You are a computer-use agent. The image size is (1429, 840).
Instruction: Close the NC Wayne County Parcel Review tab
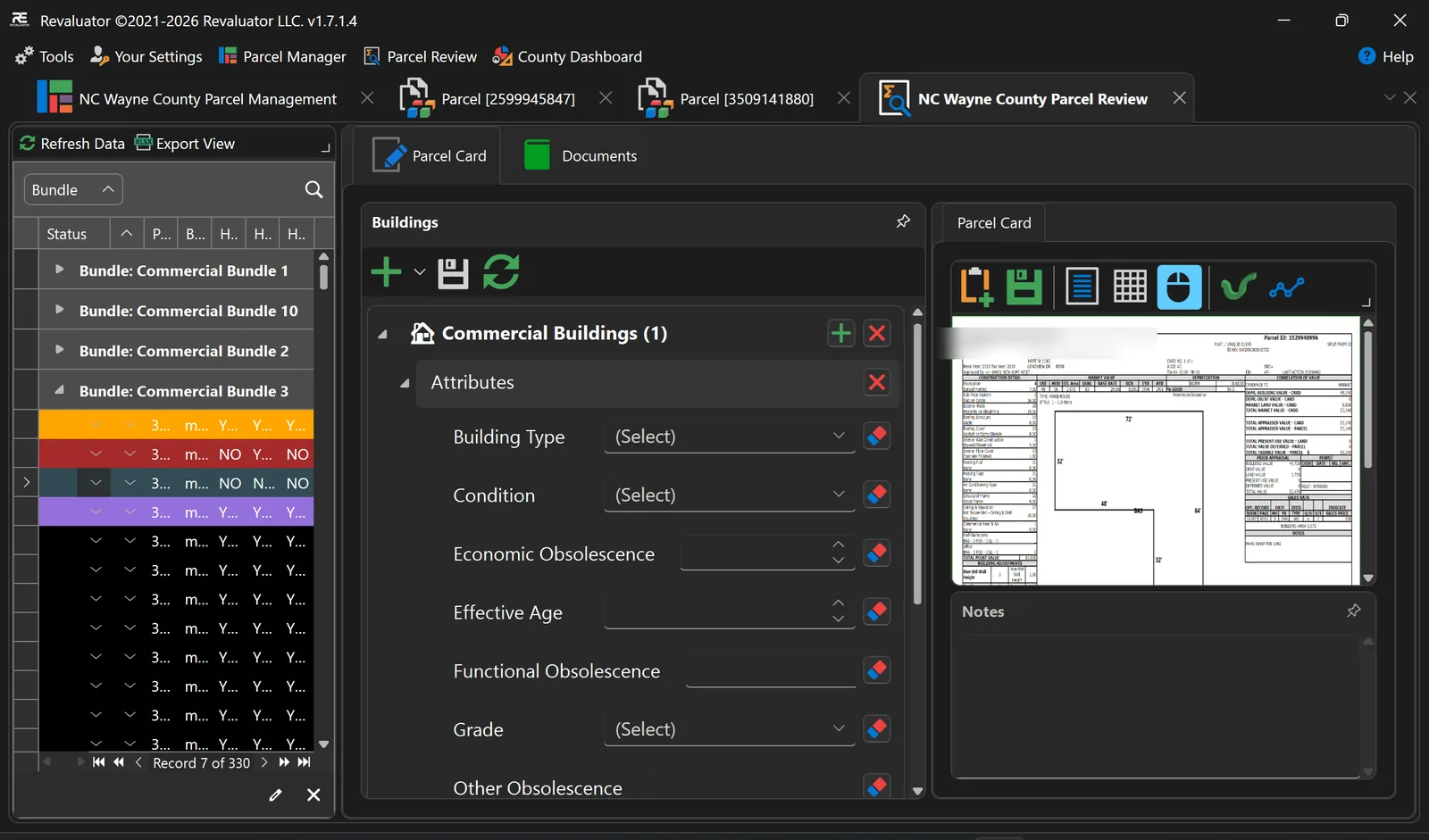tap(1180, 98)
